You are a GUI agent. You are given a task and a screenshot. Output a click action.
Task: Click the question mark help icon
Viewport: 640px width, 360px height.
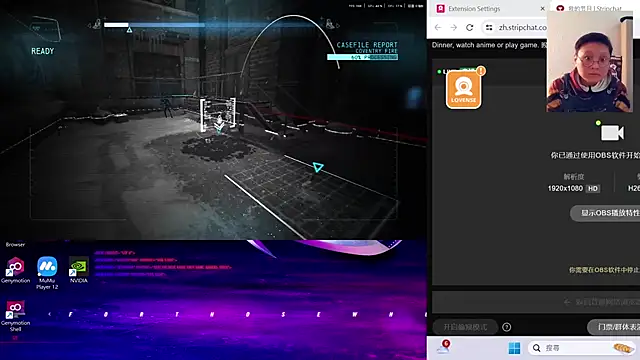tap(507, 327)
